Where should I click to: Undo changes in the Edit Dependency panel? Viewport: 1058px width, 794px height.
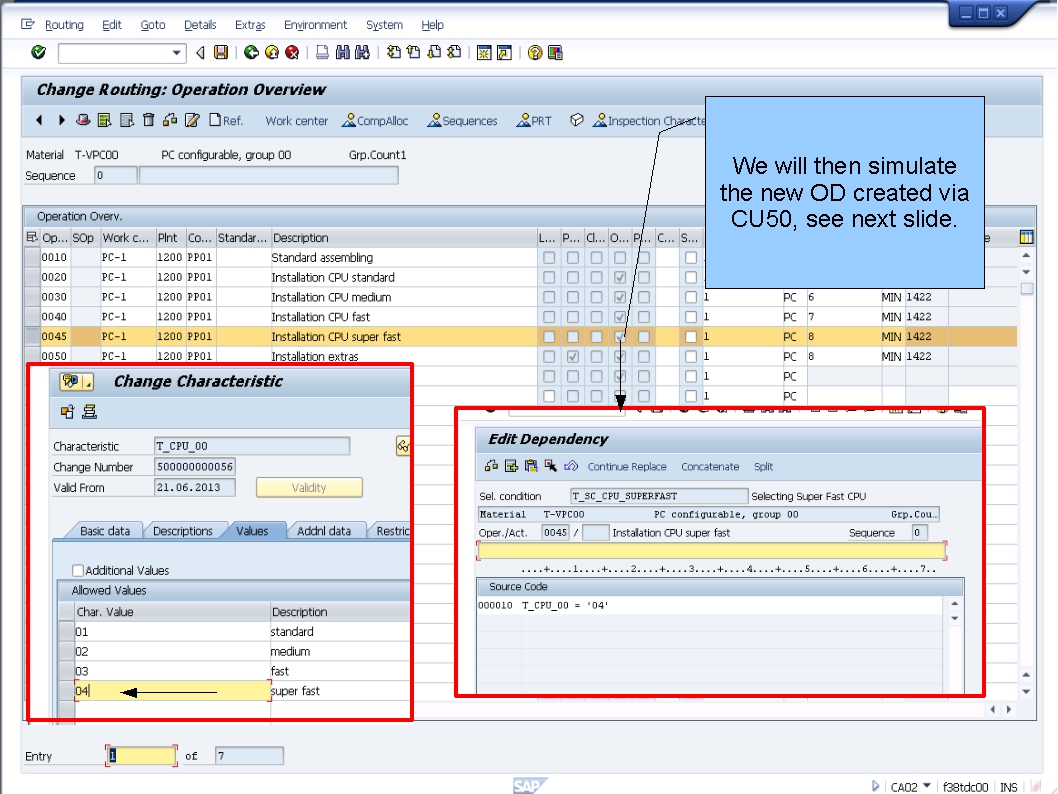[570, 467]
